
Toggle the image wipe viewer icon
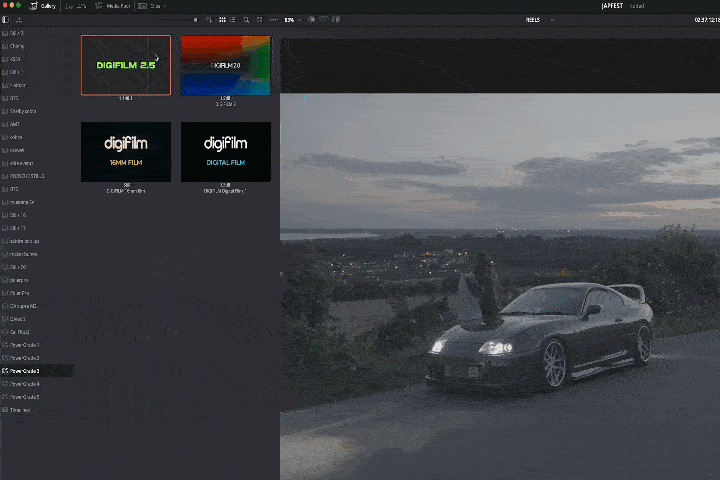pos(311,20)
